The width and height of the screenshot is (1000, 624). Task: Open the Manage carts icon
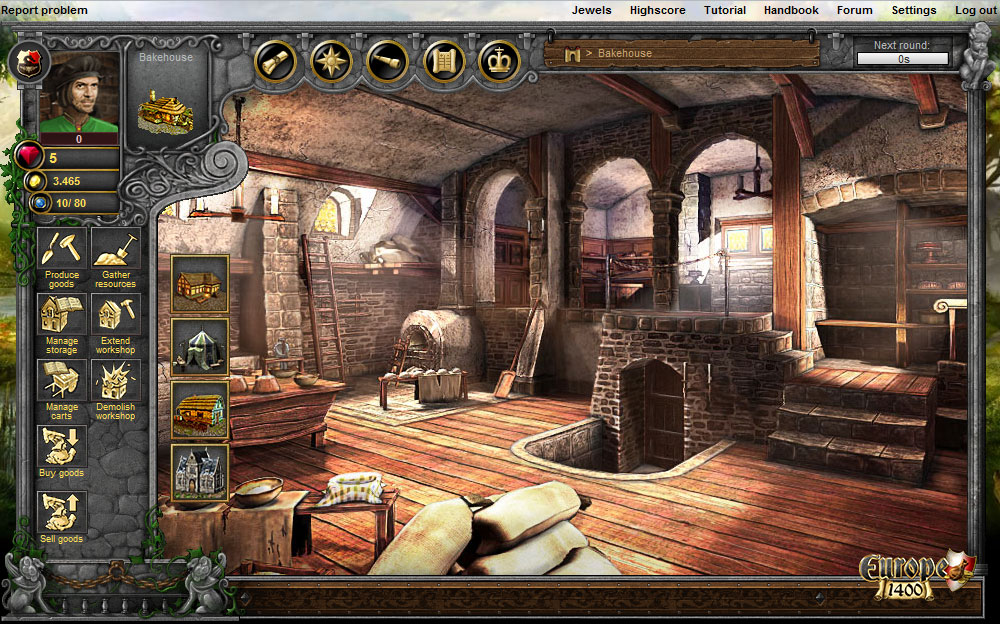tap(62, 381)
